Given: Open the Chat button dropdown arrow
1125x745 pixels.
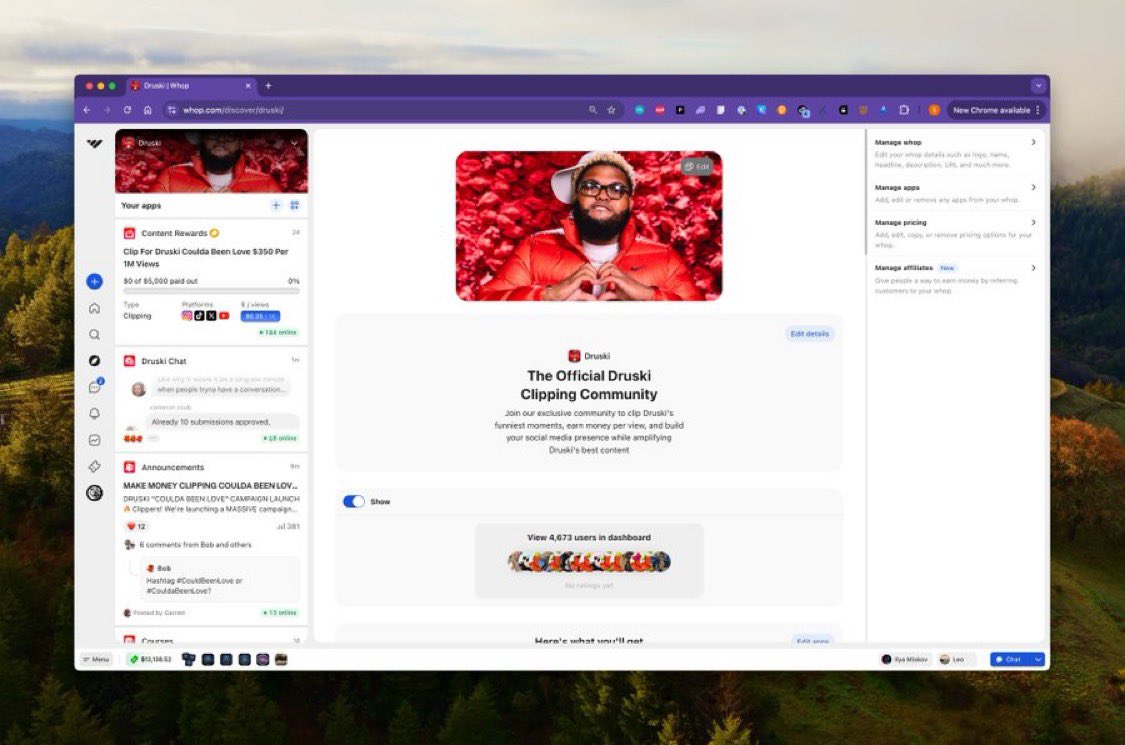Looking at the screenshot, I should (x=1037, y=659).
